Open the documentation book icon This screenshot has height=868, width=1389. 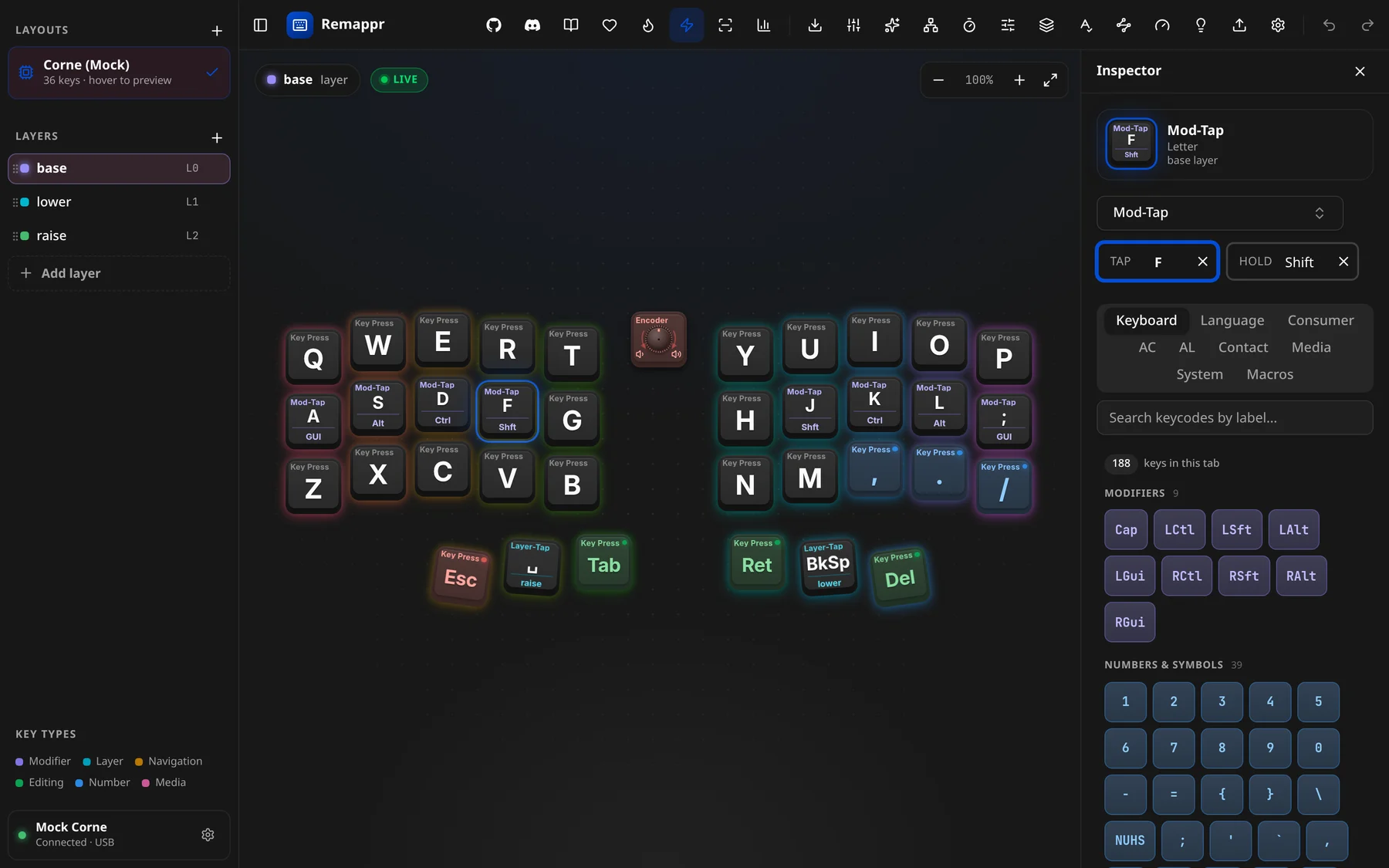pos(571,25)
